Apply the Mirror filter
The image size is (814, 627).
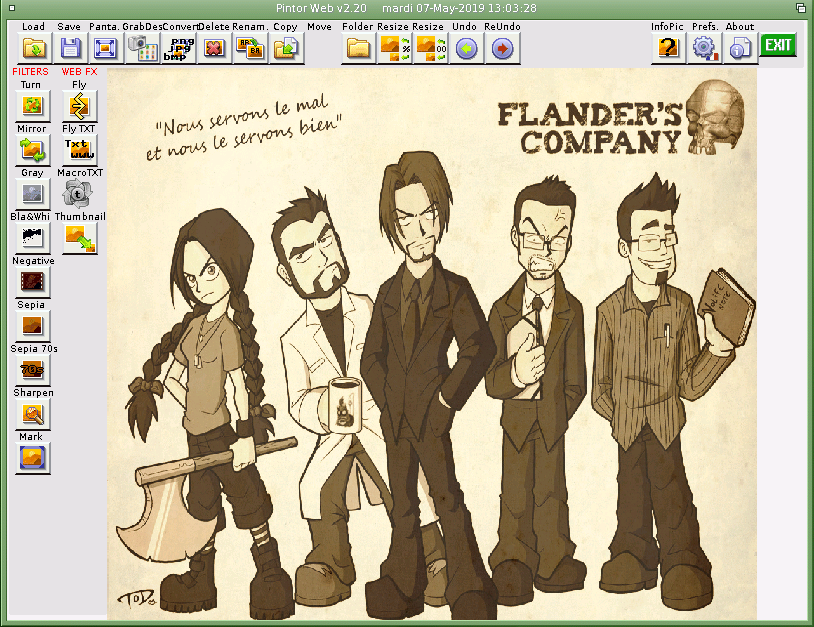coord(32,150)
